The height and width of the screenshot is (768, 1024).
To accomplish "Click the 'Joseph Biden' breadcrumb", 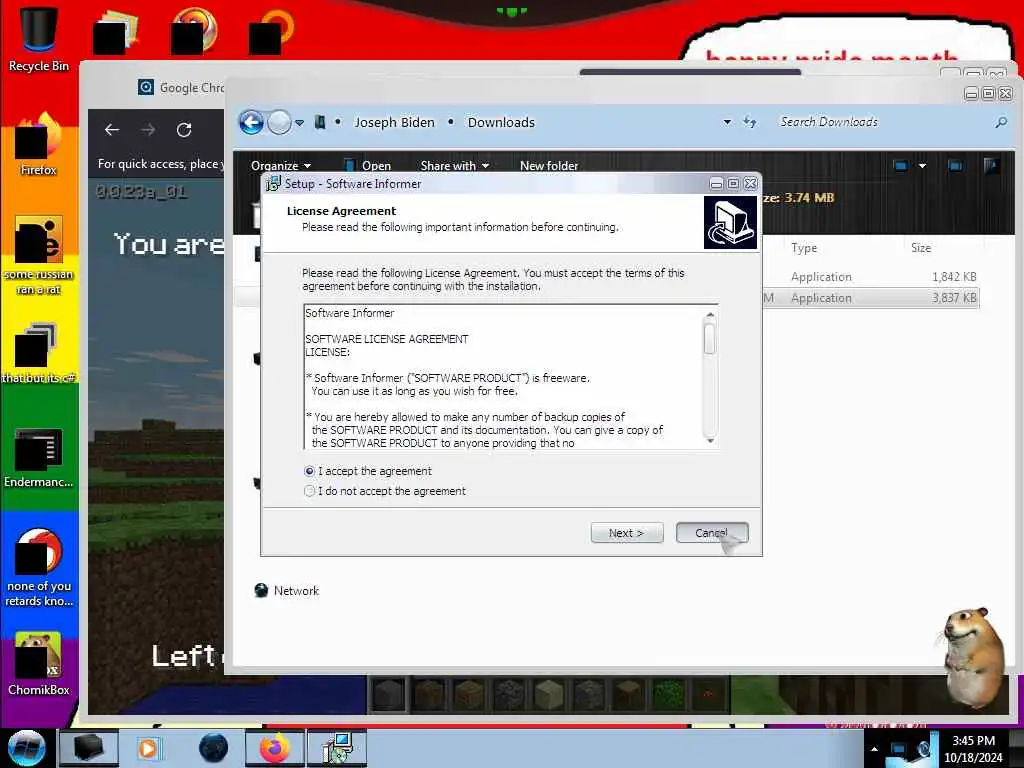I will tap(394, 123).
